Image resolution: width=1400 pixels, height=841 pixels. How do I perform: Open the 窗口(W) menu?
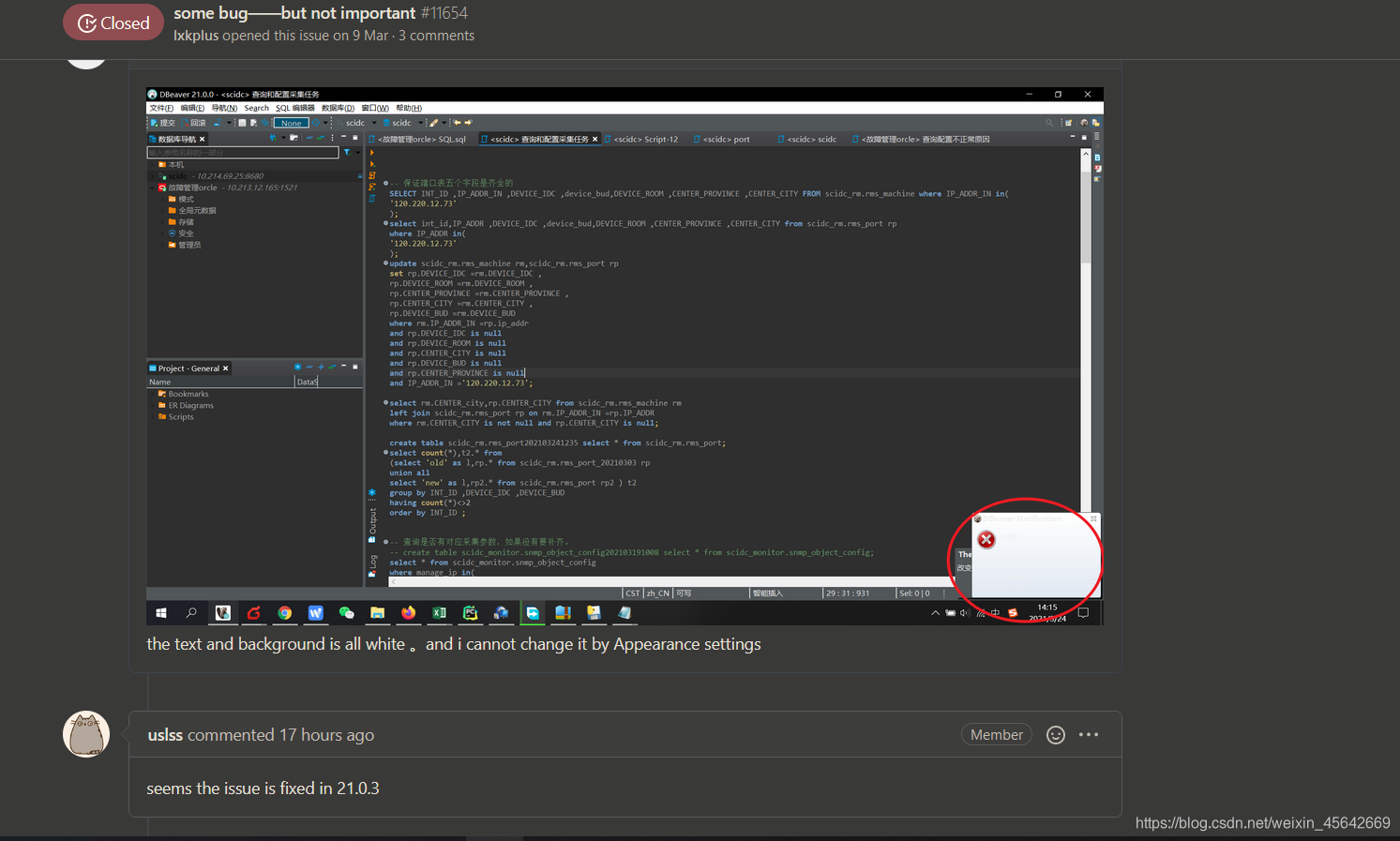coord(375,108)
